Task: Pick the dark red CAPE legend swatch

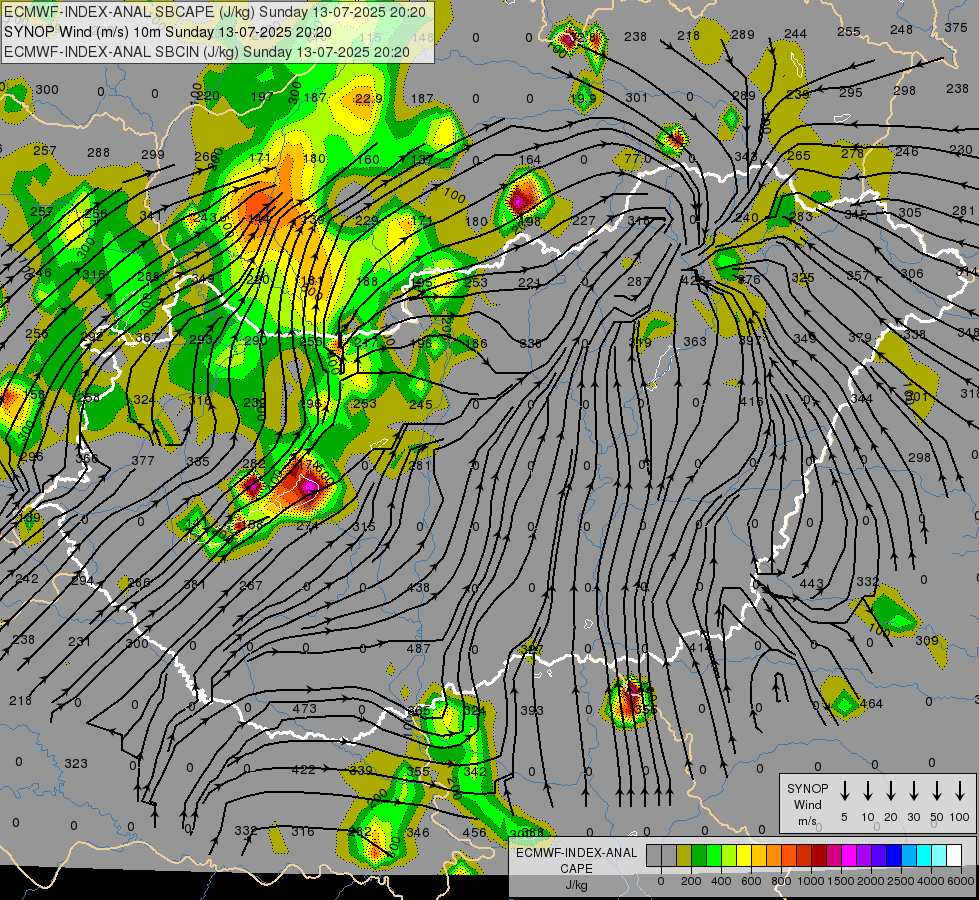Action: click(819, 856)
